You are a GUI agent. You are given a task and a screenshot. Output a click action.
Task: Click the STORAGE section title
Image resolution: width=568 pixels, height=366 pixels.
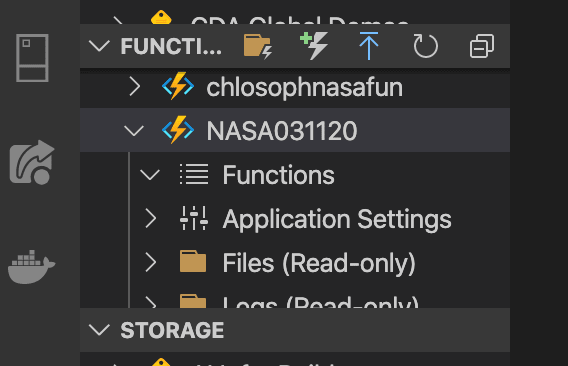point(172,330)
